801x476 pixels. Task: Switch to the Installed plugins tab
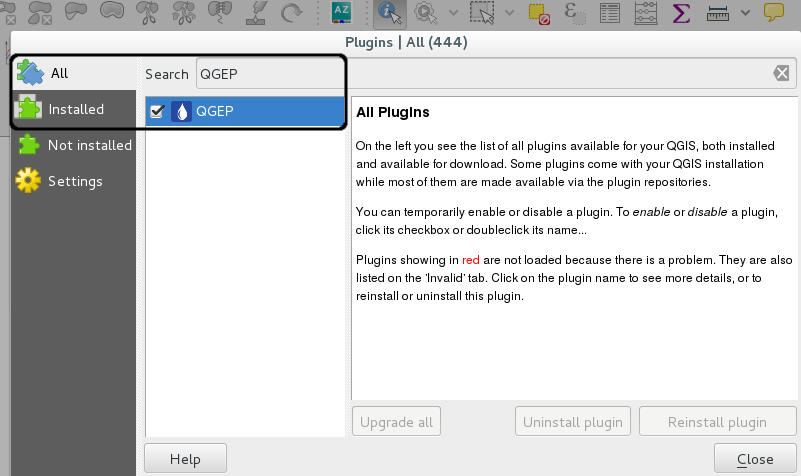74,109
